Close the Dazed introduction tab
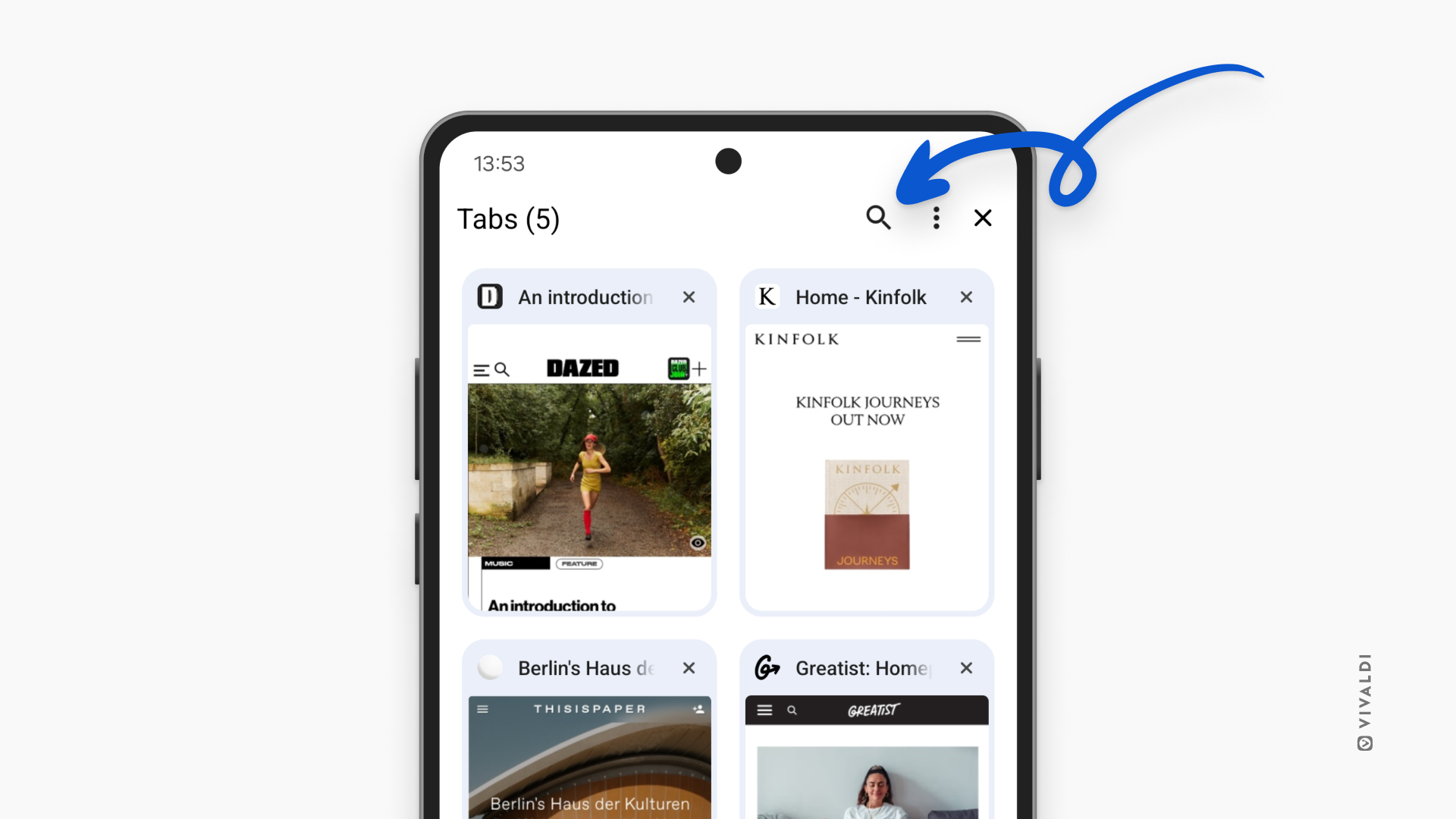This screenshot has width=1456, height=819. (x=688, y=297)
